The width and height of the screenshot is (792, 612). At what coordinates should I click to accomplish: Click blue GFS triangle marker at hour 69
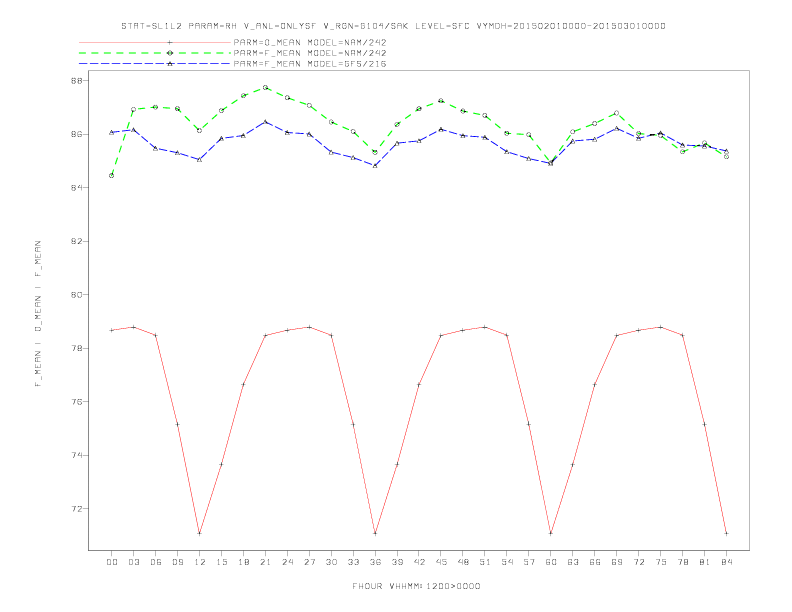tap(617, 128)
